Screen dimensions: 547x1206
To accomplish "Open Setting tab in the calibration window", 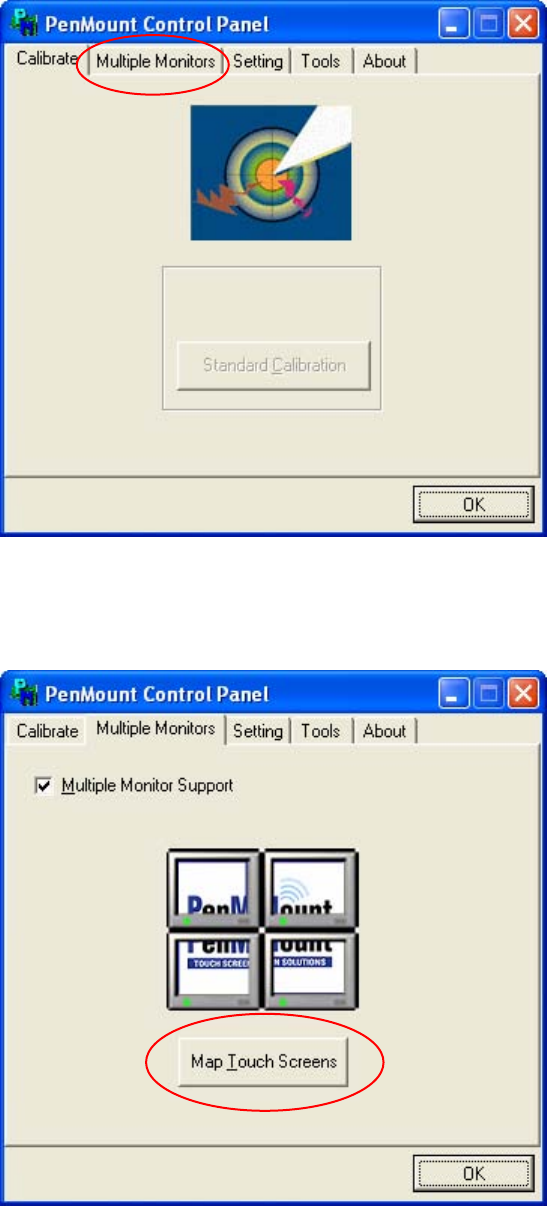I will pyautogui.click(x=258, y=62).
